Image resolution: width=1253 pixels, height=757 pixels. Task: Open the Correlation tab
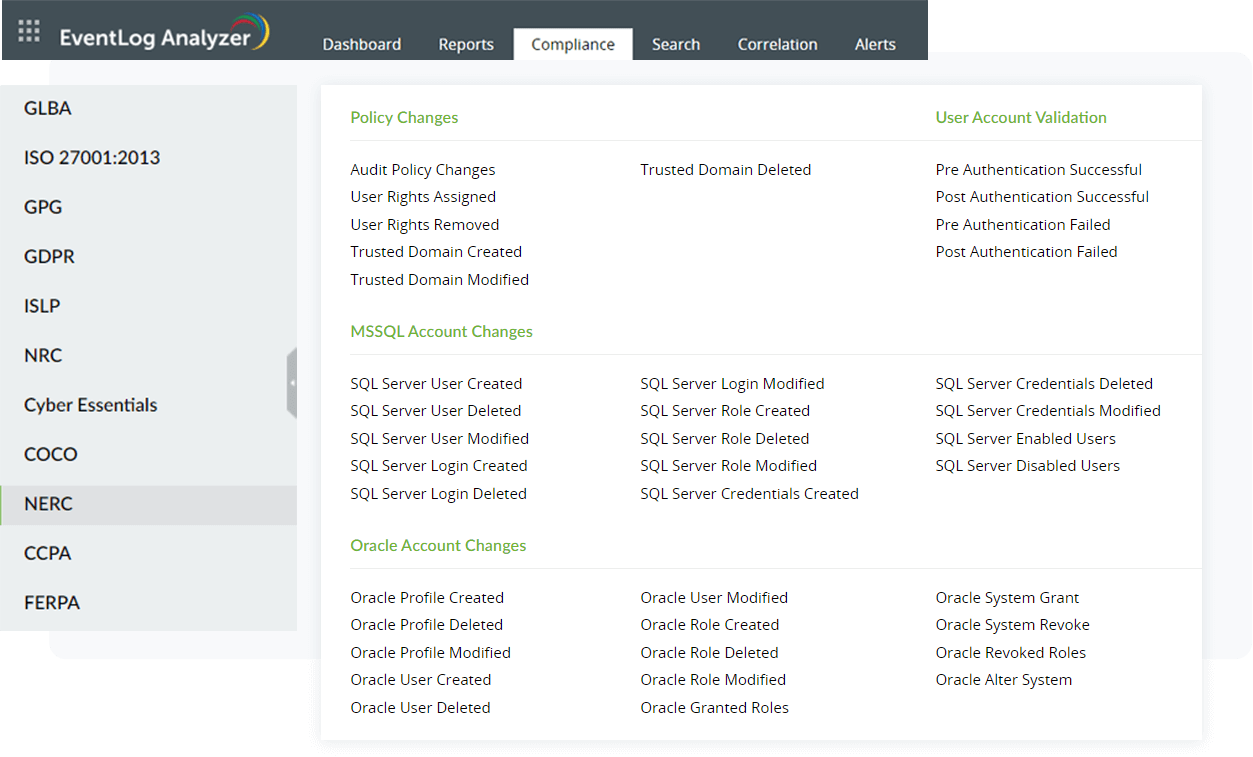click(777, 45)
